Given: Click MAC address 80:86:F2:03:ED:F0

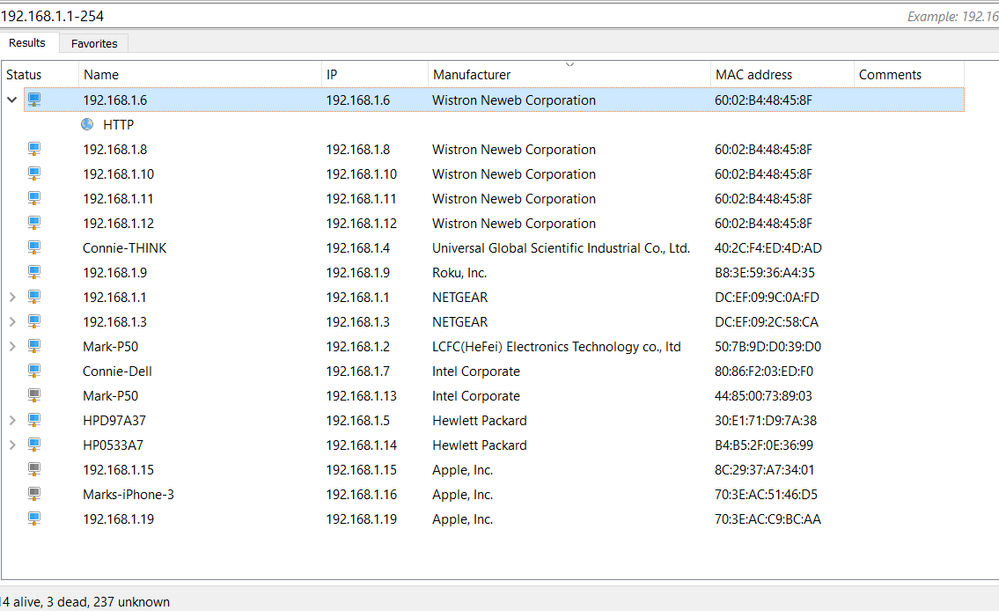Looking at the screenshot, I should tap(764, 371).
